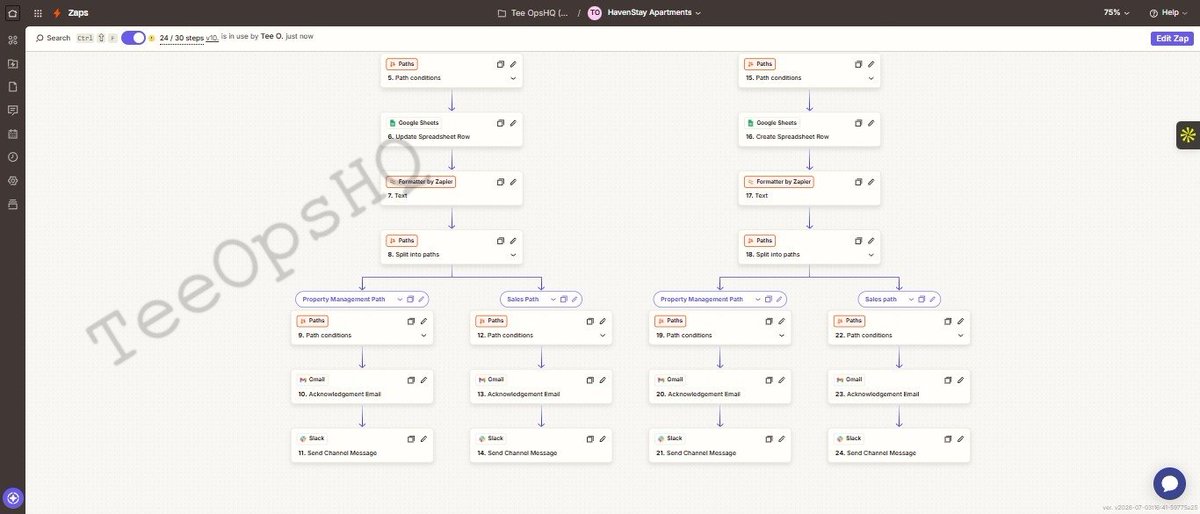This screenshot has height=514, width=1200.
Task: Expand step 12 Path conditions
Action: pyautogui.click(x=603, y=336)
